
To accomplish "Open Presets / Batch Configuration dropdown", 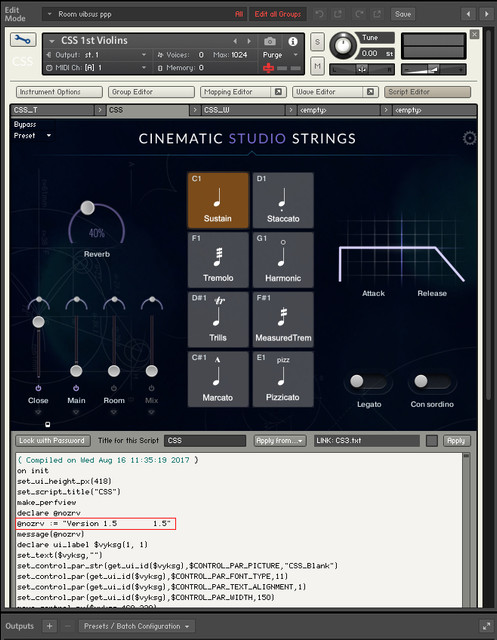I will point(136,626).
